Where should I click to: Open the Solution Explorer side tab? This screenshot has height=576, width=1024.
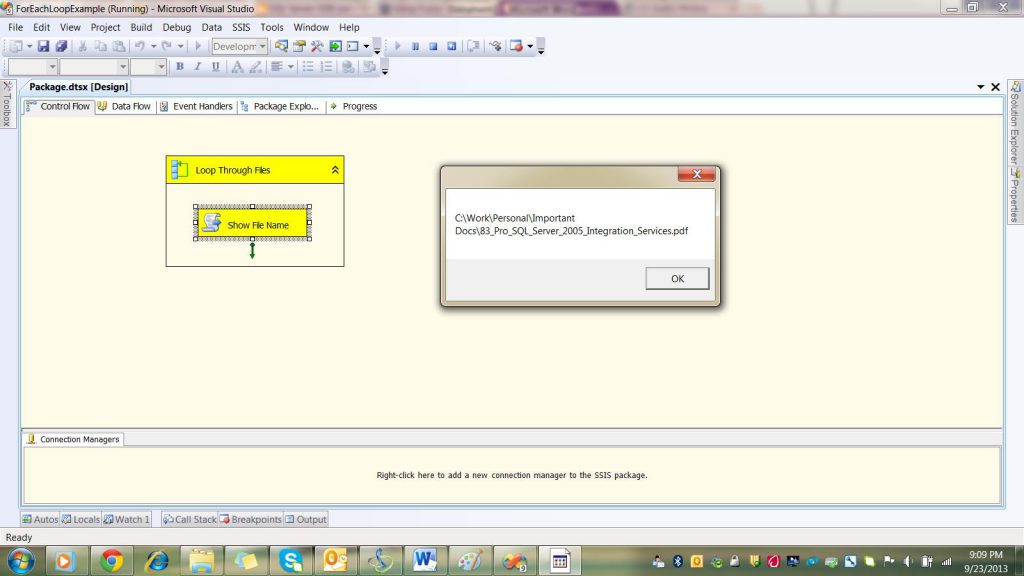click(x=1014, y=127)
